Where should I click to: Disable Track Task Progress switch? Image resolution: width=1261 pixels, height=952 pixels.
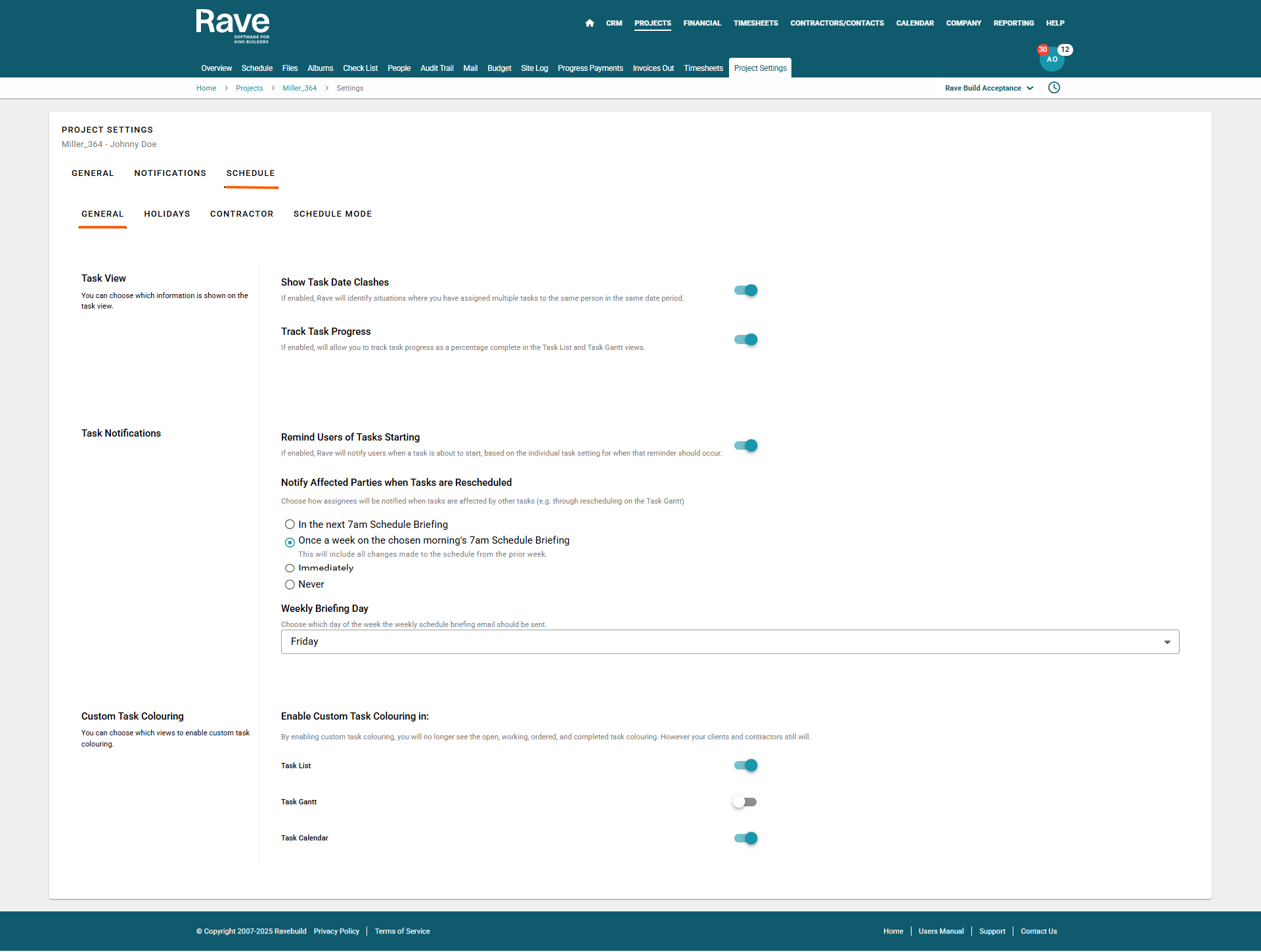point(745,339)
